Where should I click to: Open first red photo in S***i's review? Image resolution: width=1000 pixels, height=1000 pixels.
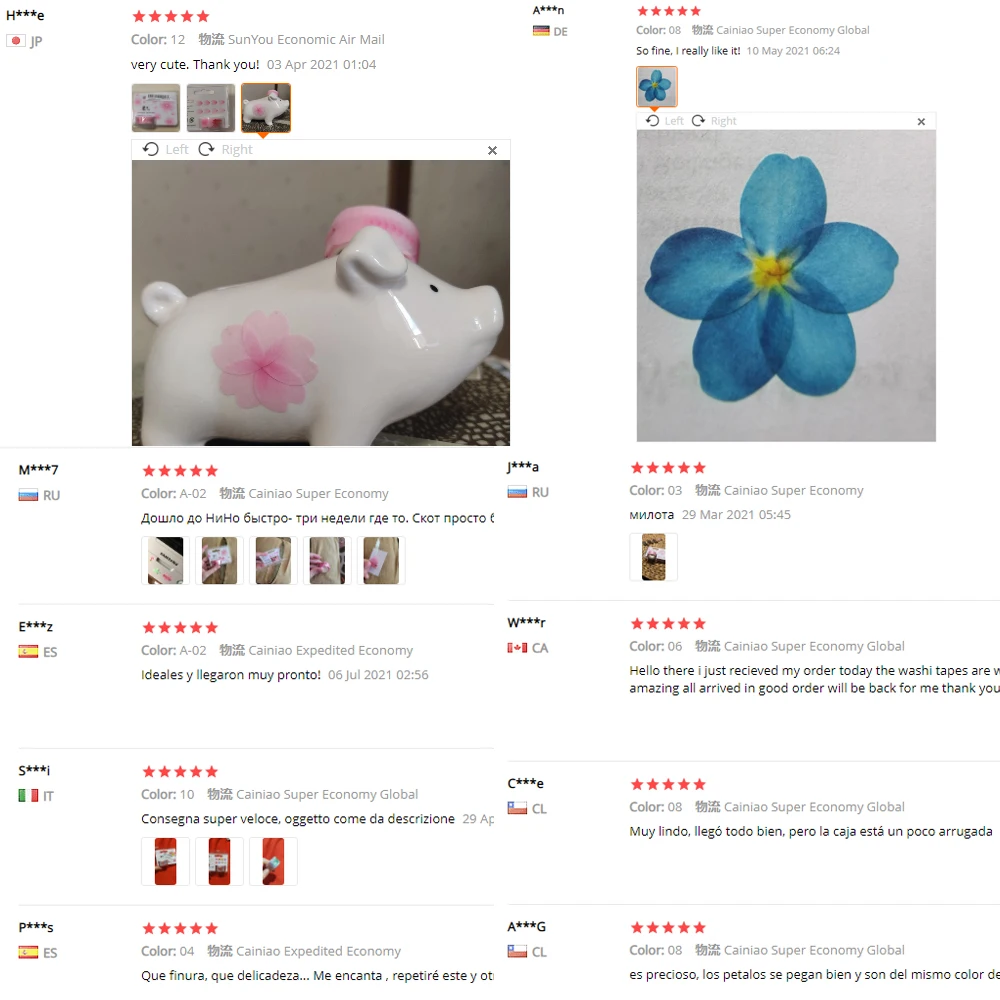click(x=165, y=862)
